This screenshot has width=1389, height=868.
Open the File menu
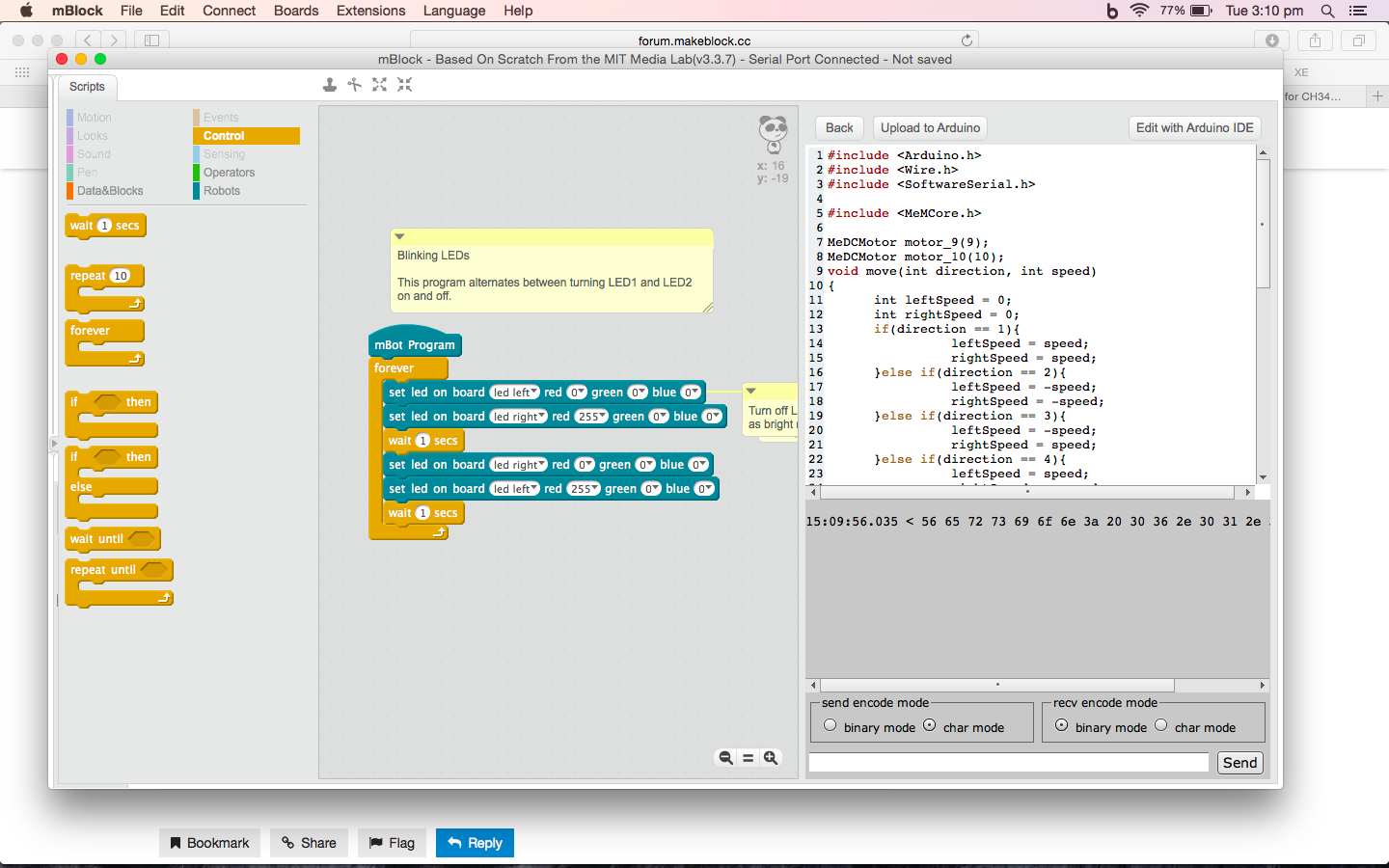point(131,11)
